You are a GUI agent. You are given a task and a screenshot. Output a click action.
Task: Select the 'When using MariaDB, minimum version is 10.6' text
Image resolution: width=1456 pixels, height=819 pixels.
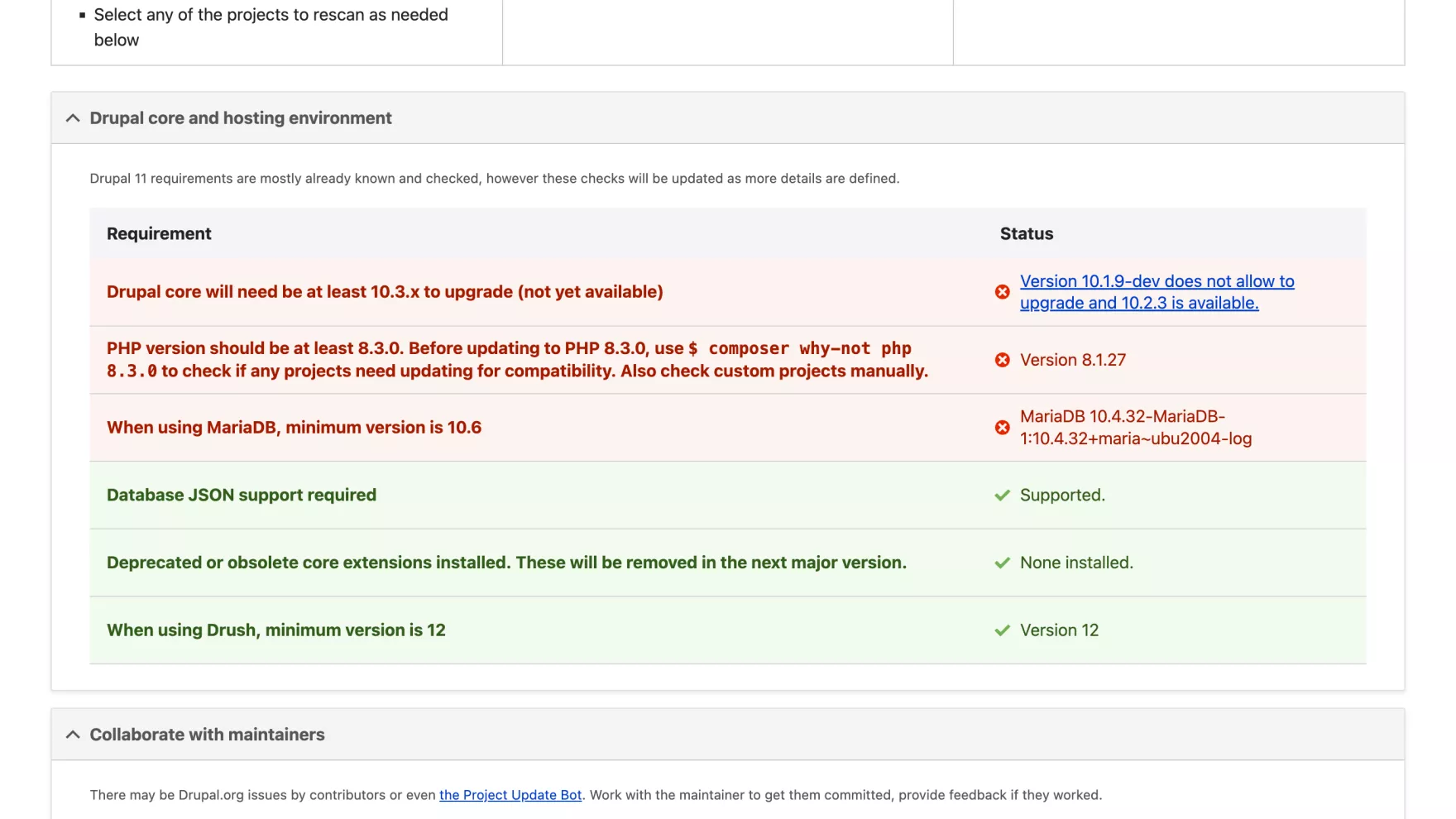tap(294, 428)
